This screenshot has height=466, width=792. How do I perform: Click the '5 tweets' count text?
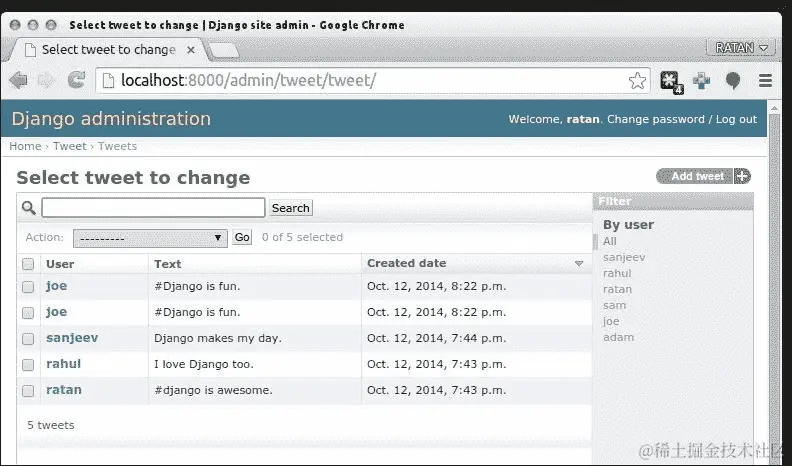pos(51,425)
